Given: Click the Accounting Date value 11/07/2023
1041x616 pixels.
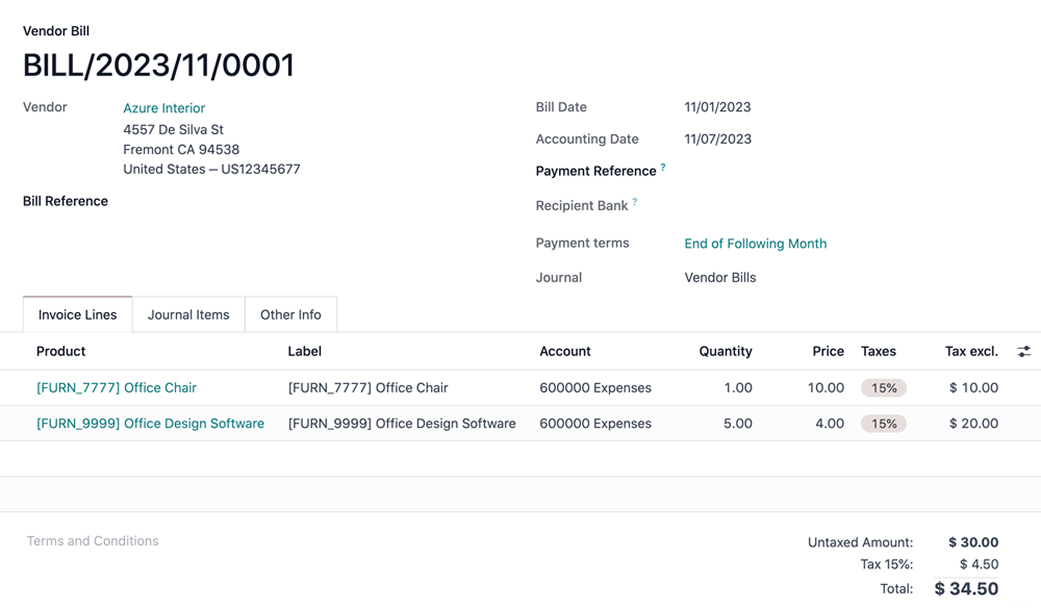Looking at the screenshot, I should 717,139.
